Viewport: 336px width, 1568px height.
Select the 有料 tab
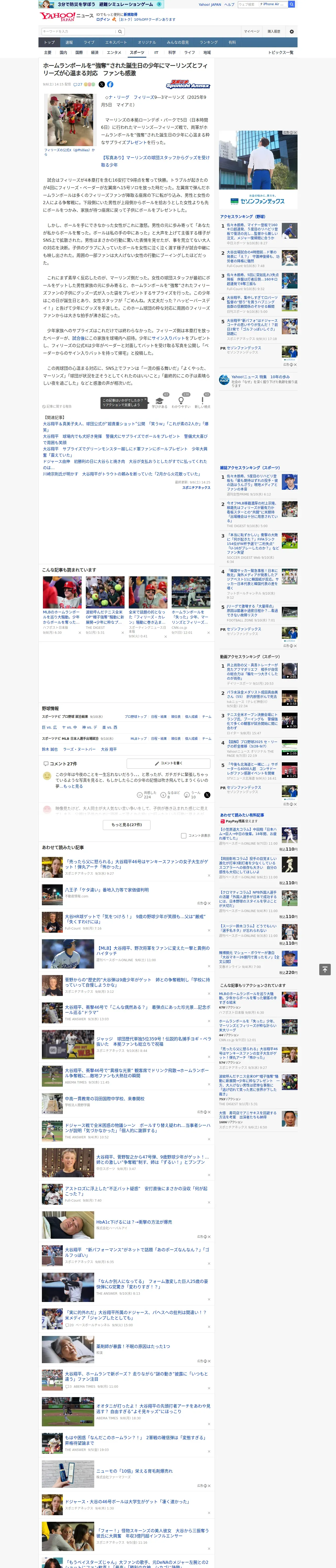point(232,42)
